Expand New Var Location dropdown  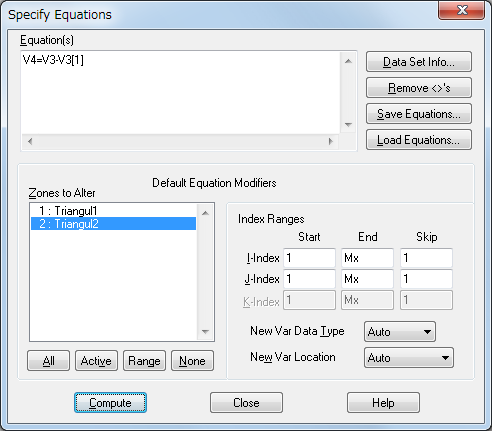(409, 358)
